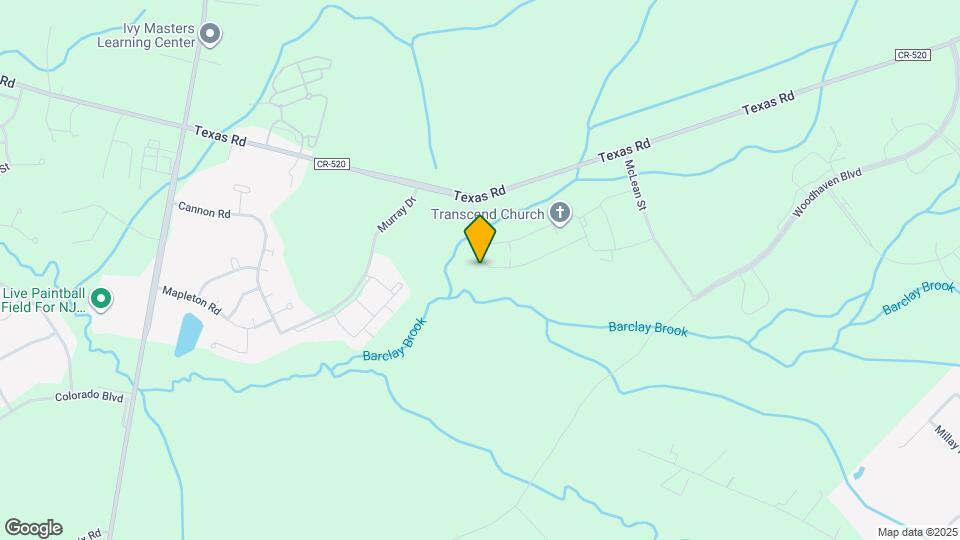This screenshot has height=540, width=960.
Task: Click the Map data ©2025 text
Action: tap(918, 533)
